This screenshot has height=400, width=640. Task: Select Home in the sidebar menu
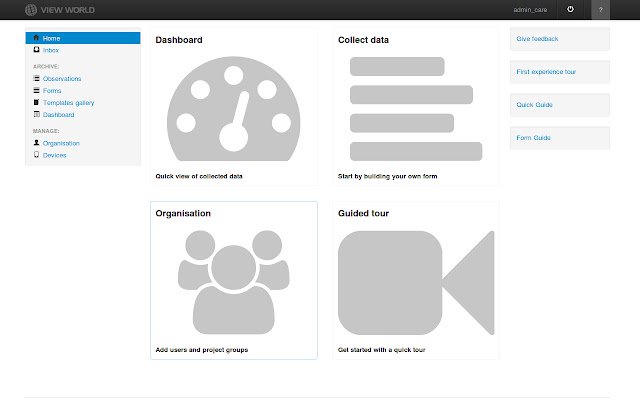click(83, 38)
